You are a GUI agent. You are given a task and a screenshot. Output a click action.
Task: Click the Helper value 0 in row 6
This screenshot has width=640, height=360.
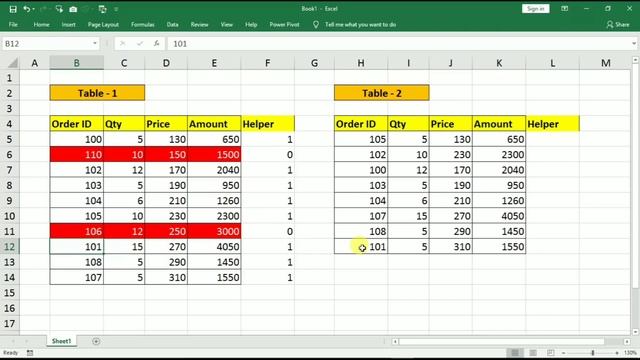(267, 154)
